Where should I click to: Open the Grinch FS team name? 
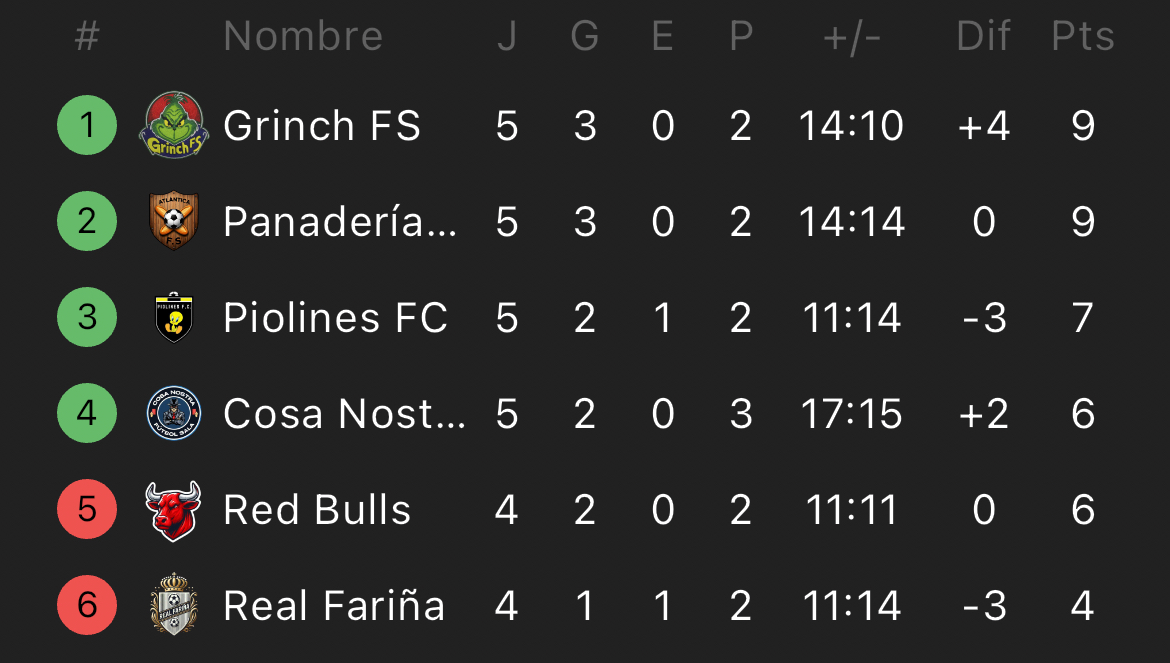pos(322,126)
